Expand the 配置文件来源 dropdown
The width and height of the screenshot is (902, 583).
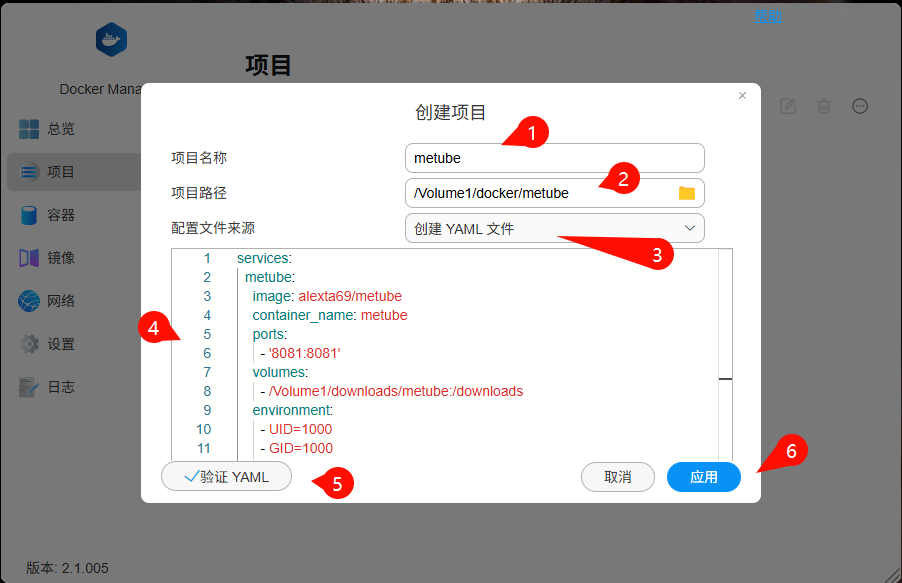tap(555, 228)
